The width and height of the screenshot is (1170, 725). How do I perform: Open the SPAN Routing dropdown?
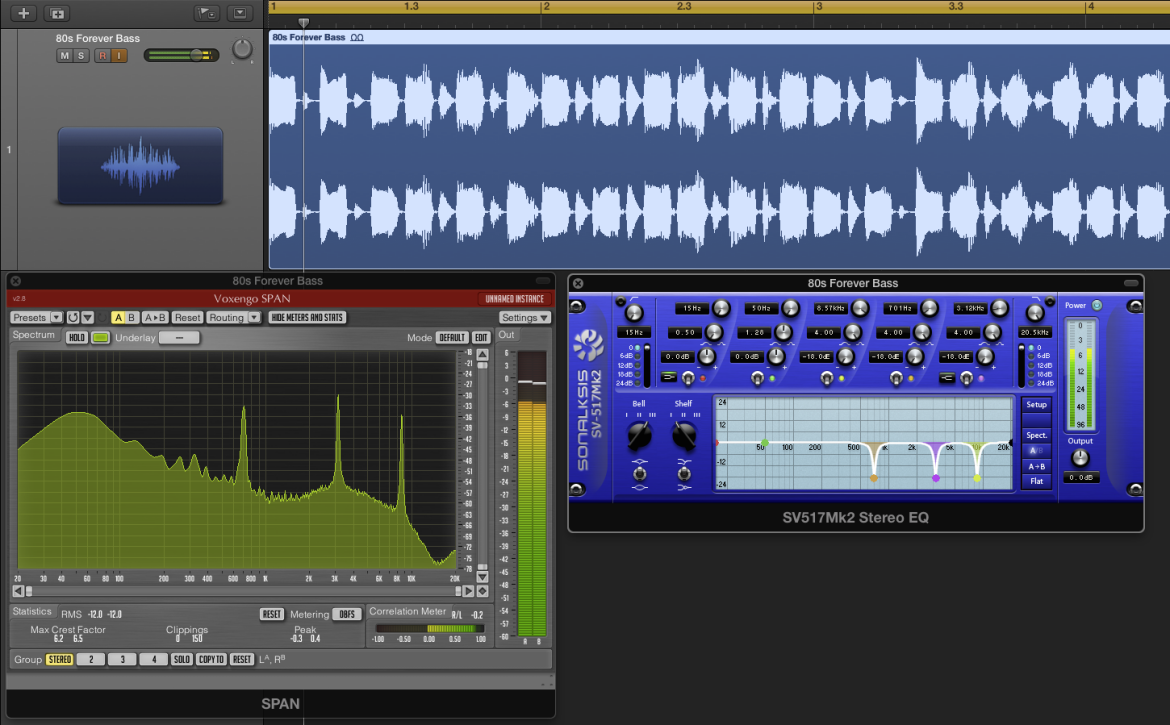tap(234, 318)
